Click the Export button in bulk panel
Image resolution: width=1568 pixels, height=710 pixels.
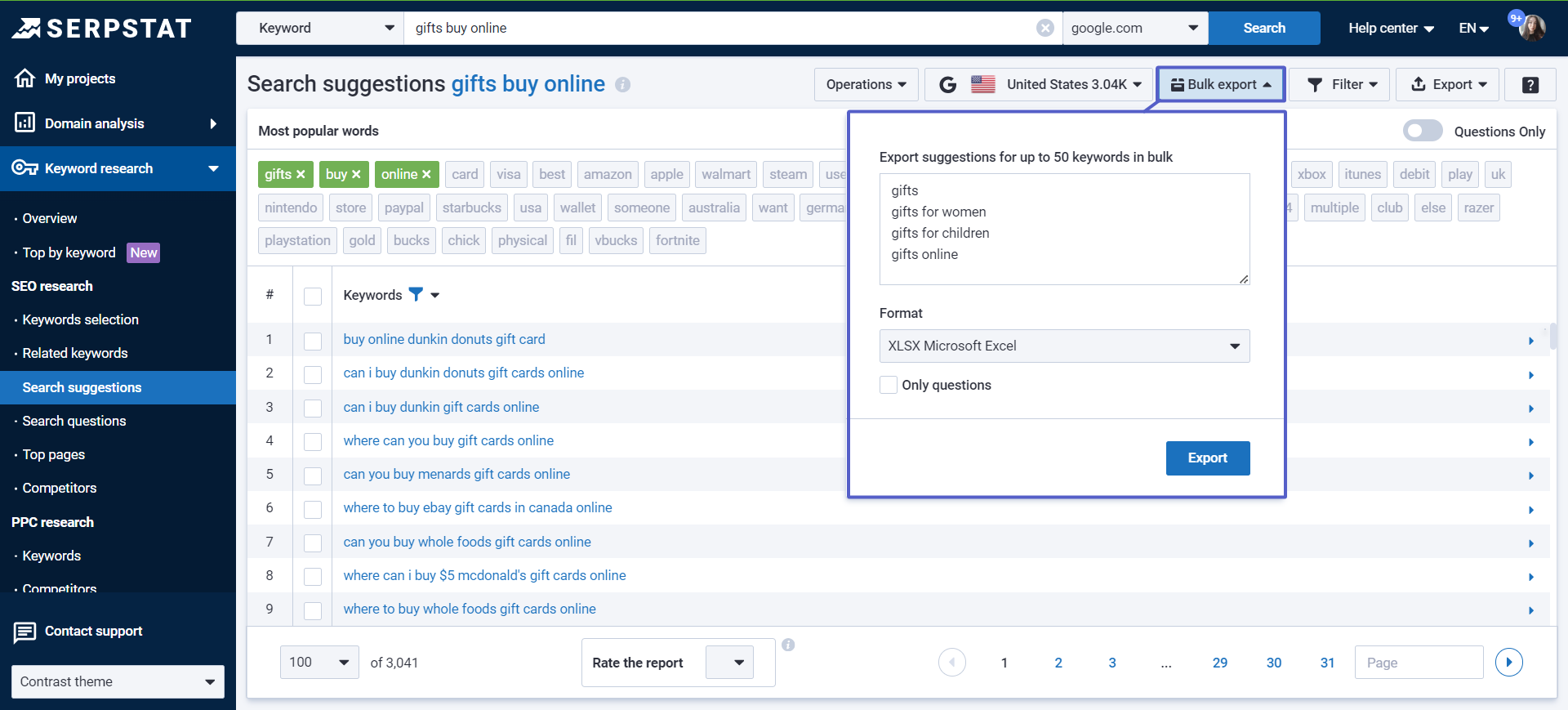click(x=1207, y=458)
